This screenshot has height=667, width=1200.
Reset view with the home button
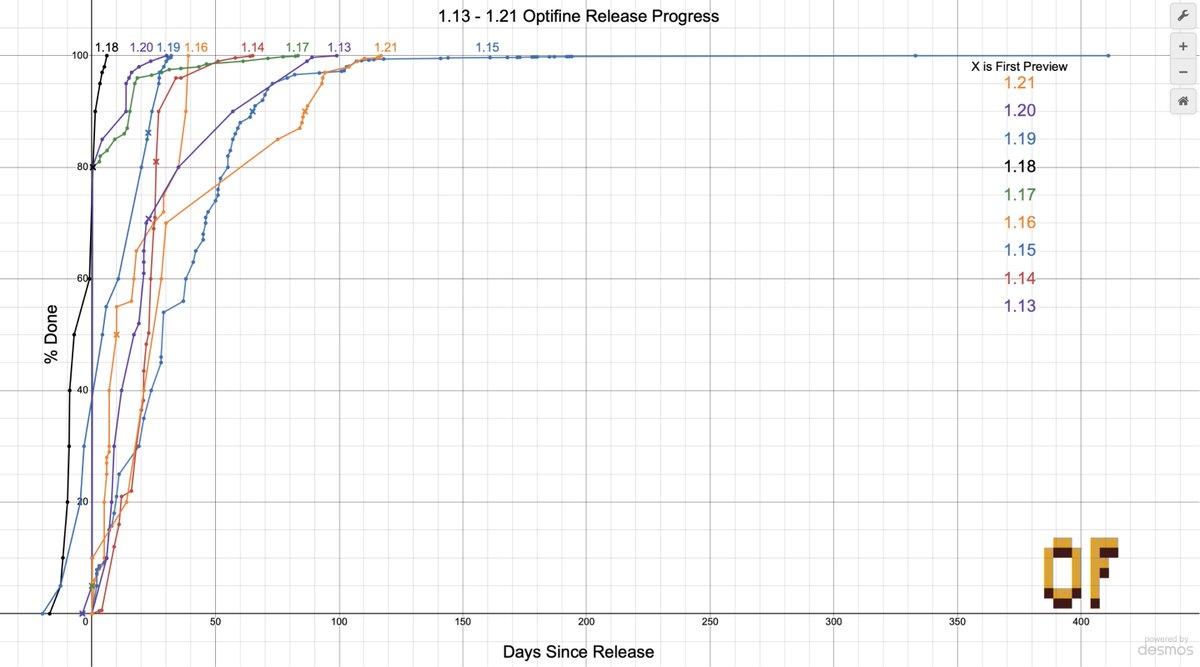[1182, 101]
